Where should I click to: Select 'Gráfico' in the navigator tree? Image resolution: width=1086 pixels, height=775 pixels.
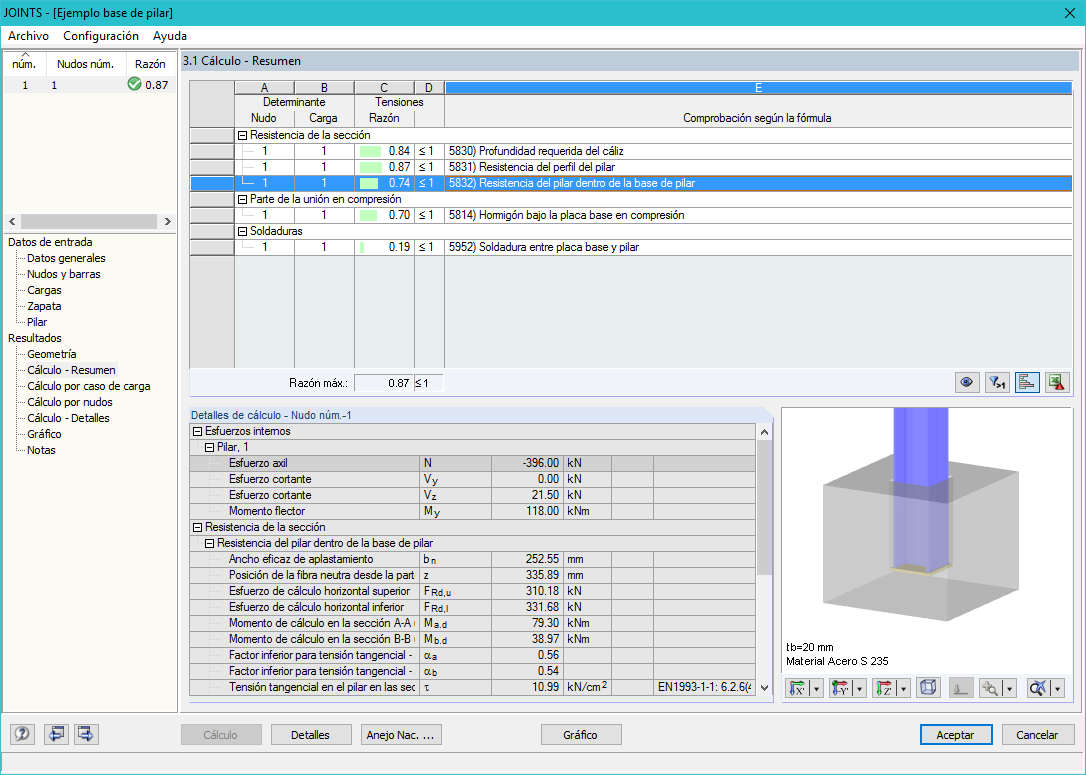click(x=44, y=434)
